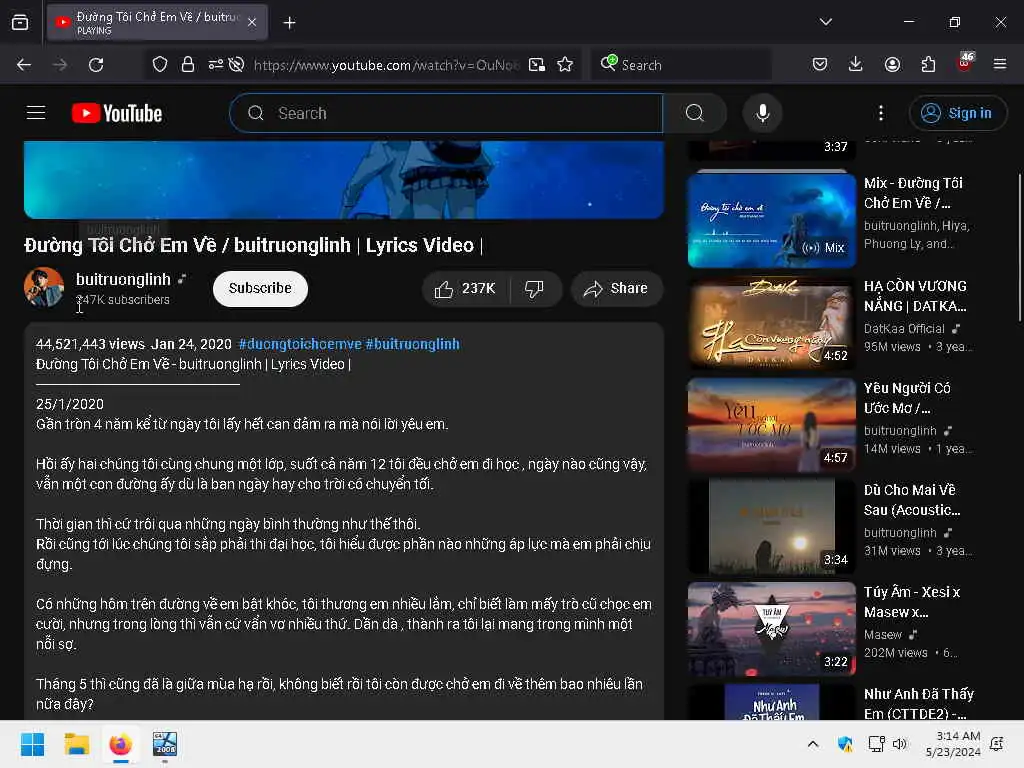Open File Explorer from taskbar

click(x=76, y=744)
